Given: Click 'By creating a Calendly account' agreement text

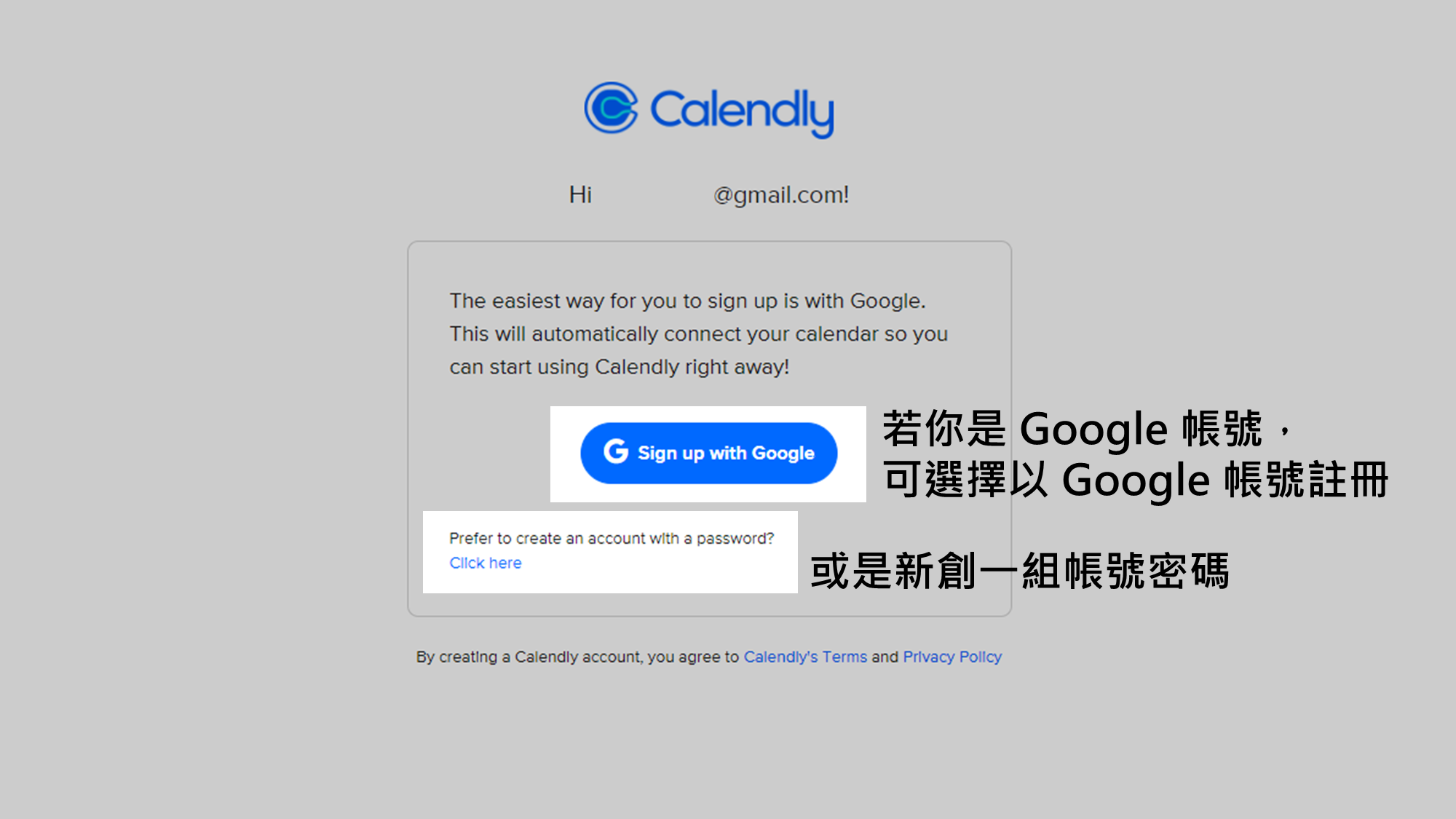Looking at the screenshot, I should click(578, 657).
